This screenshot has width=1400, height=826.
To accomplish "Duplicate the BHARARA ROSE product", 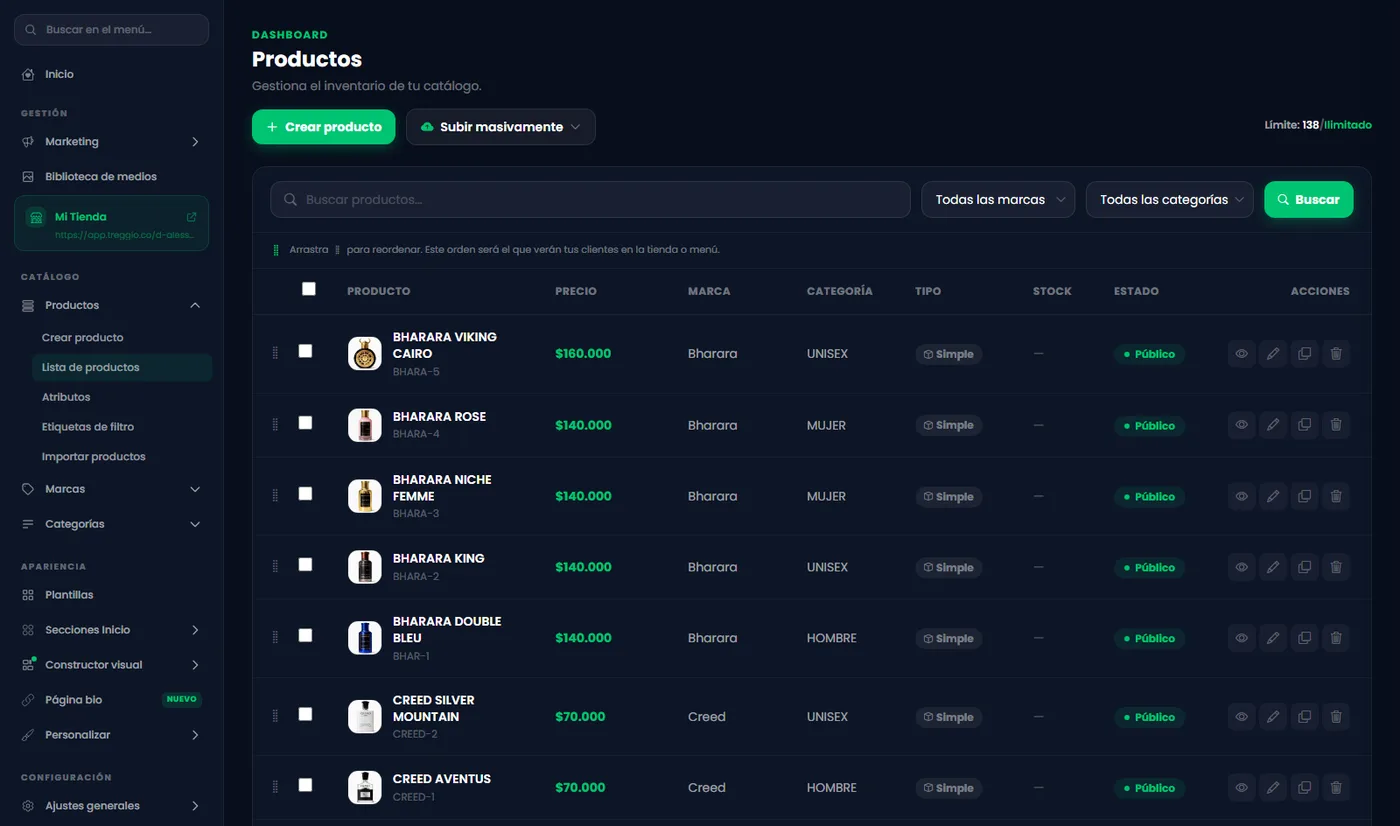I will pos(1304,425).
